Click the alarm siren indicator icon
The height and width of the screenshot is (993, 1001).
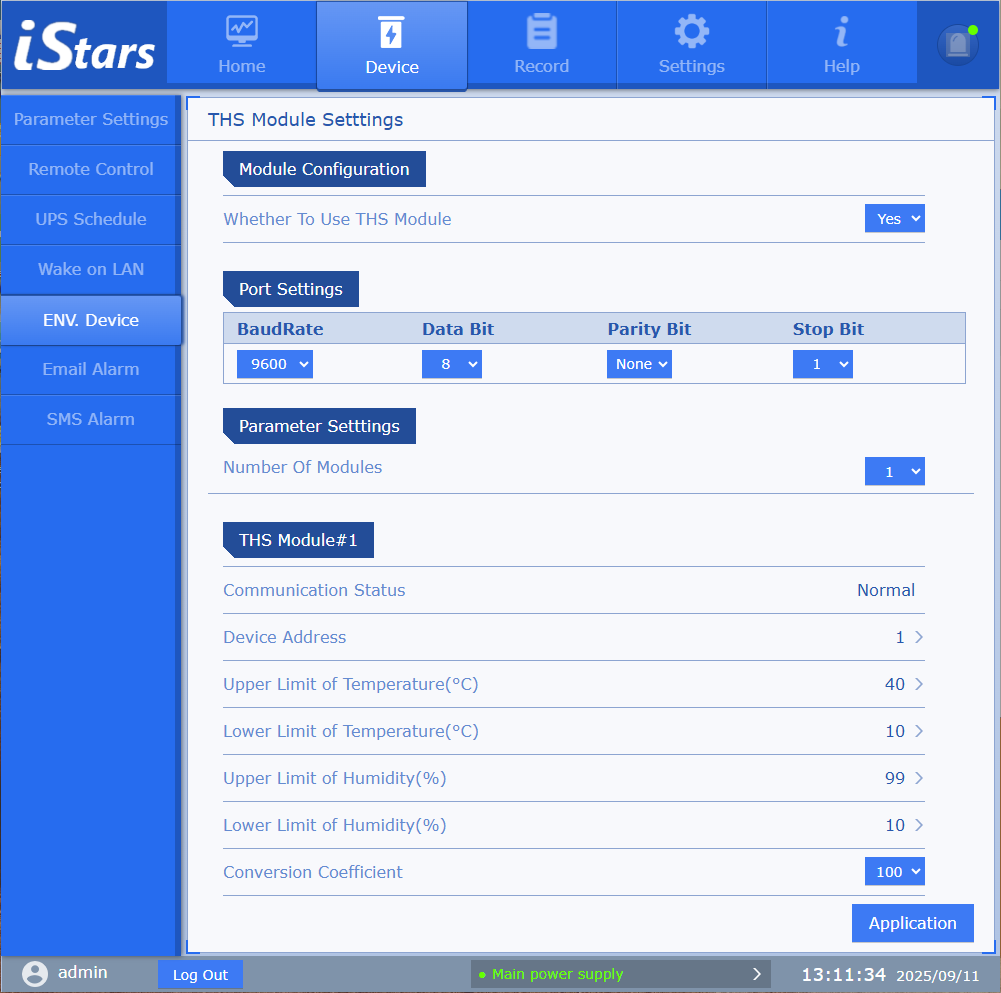957,45
